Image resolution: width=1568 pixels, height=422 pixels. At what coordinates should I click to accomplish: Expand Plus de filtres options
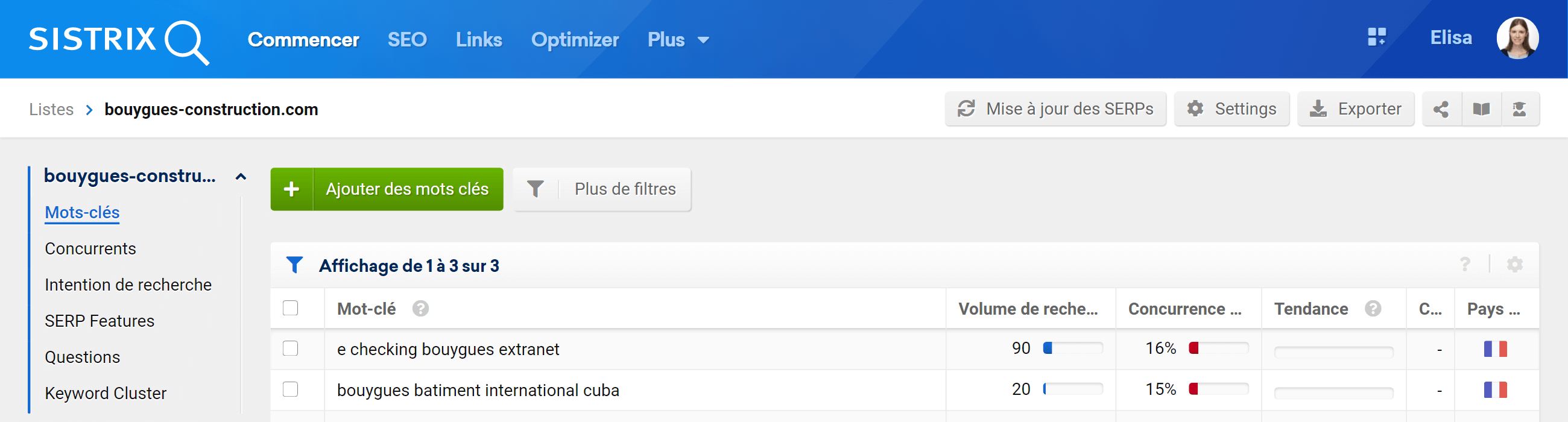602,189
